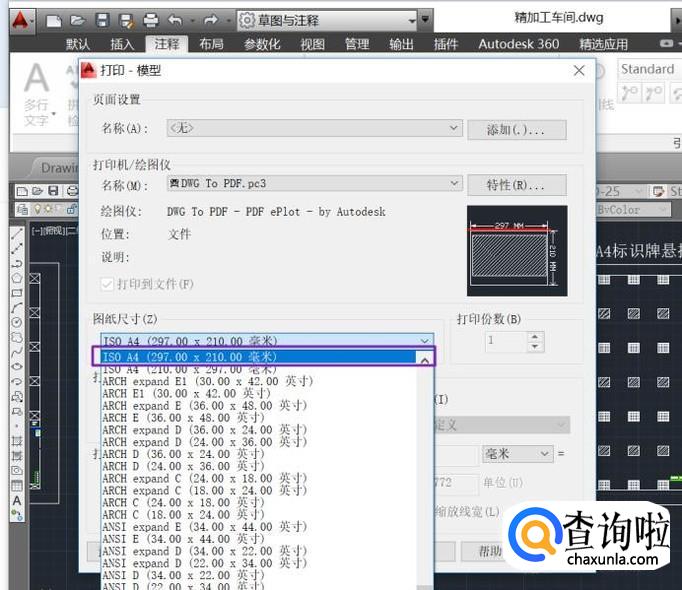
Task: Select the Polyline tool in left toolbar
Action: pos(17,263)
